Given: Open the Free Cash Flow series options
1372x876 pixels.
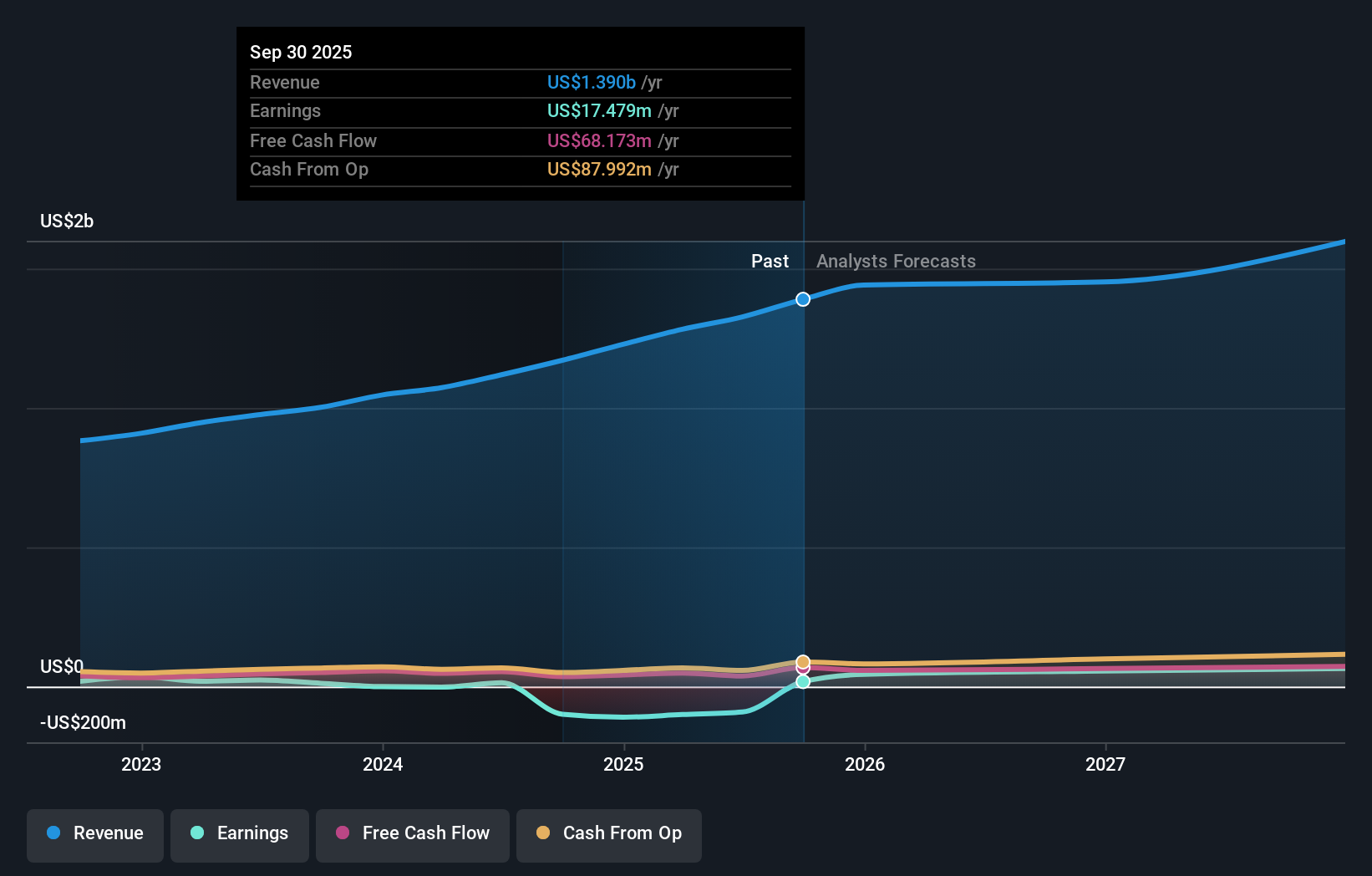Looking at the screenshot, I should 412,833.
